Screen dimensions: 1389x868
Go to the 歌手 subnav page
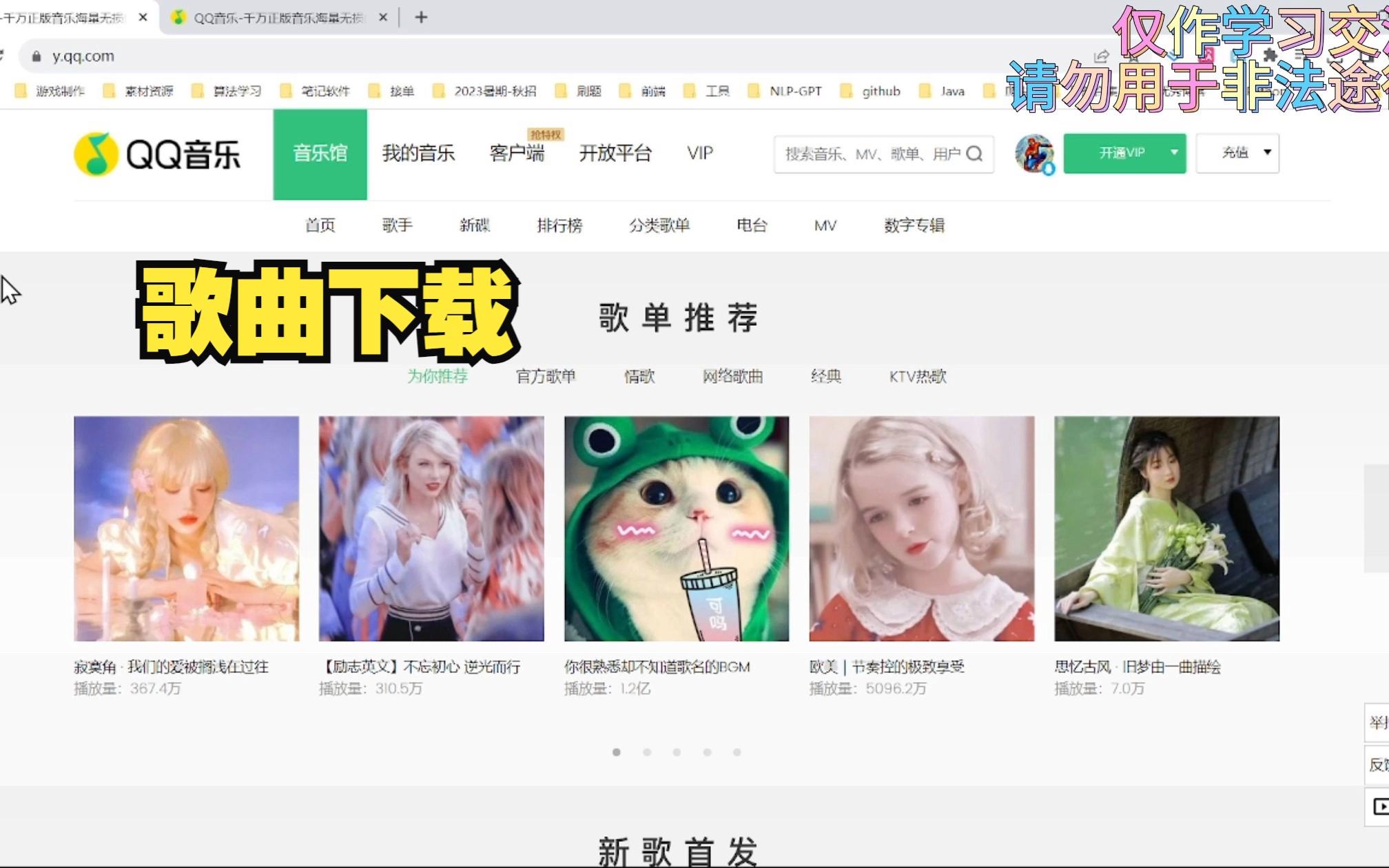398,225
